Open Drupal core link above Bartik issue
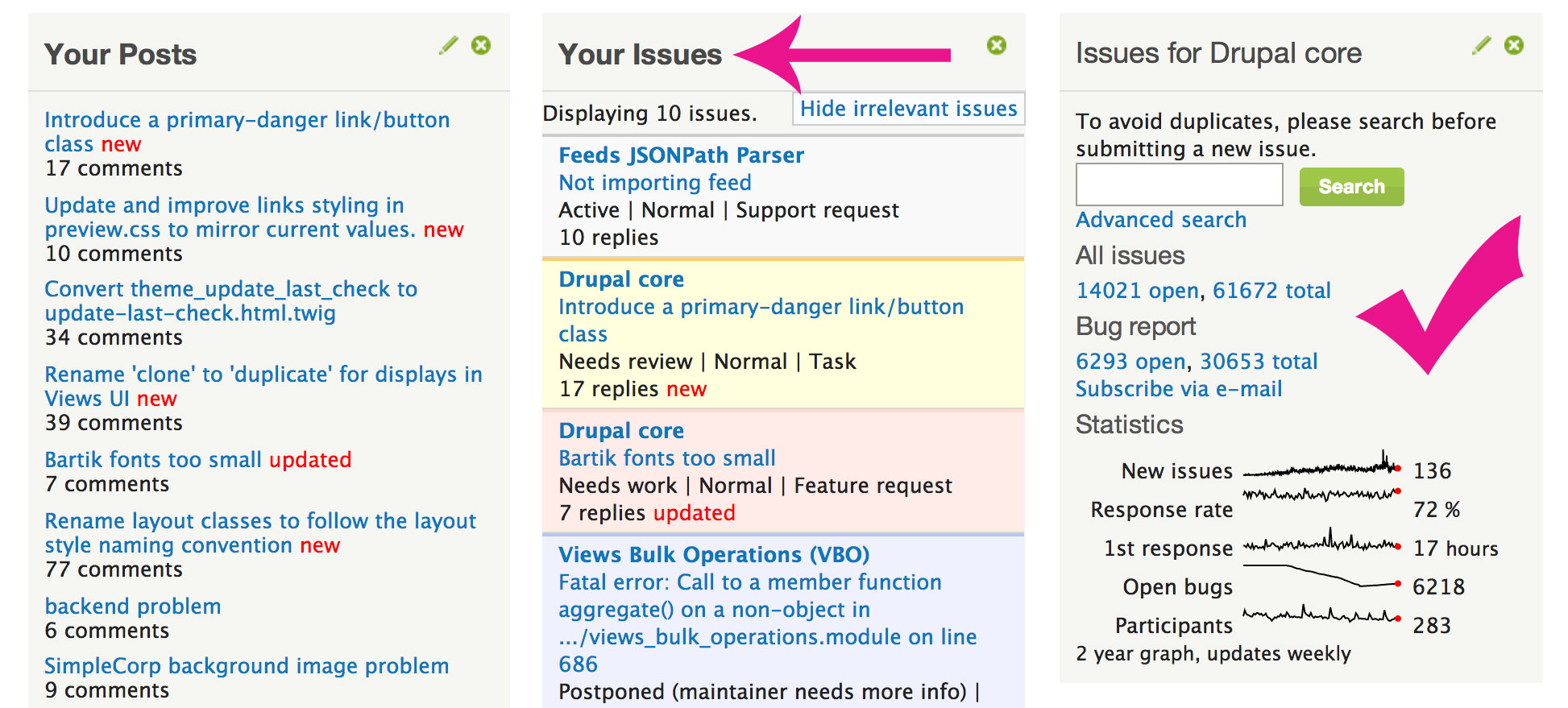The height and width of the screenshot is (708, 1568). click(621, 431)
